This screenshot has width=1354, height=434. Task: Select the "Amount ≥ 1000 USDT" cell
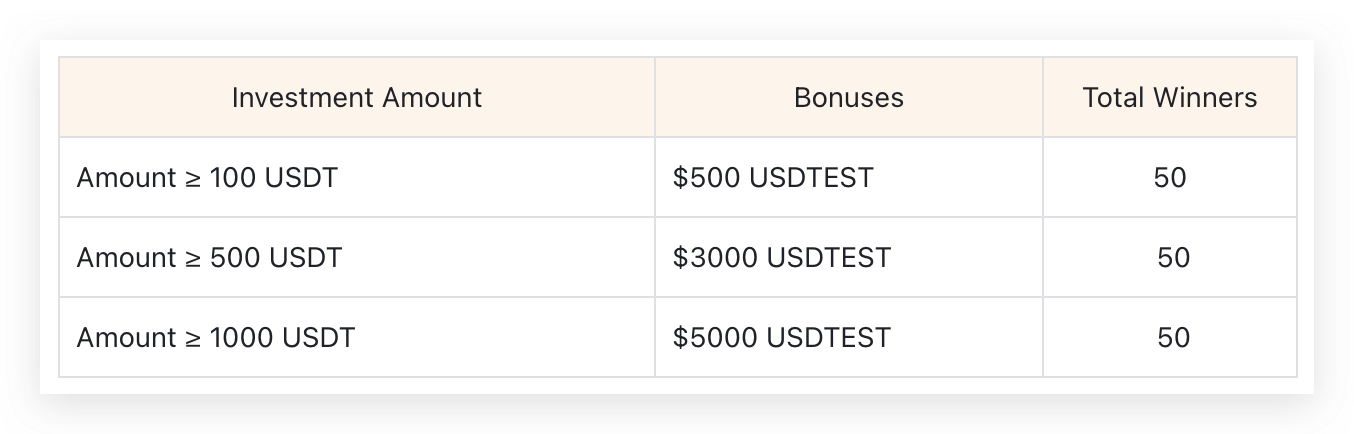215,338
